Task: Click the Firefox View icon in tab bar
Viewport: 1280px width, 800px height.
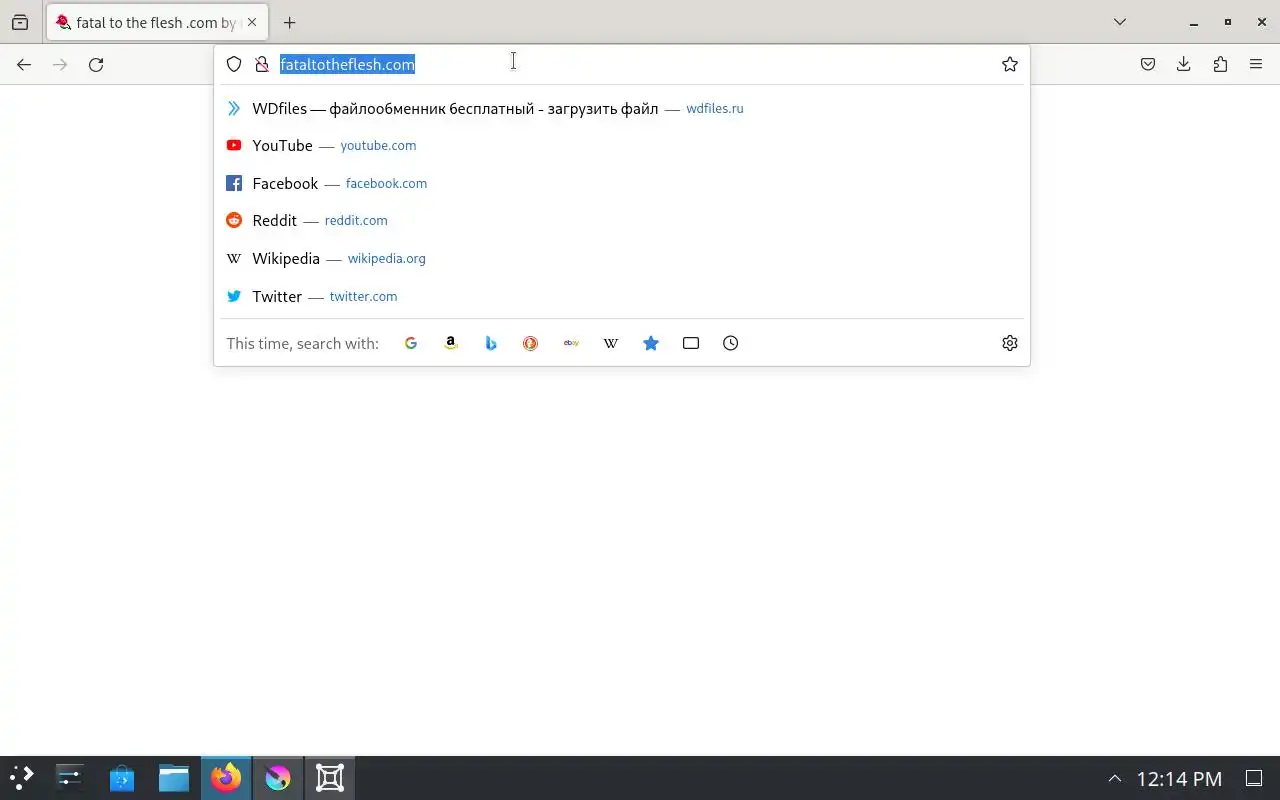Action: (20, 22)
